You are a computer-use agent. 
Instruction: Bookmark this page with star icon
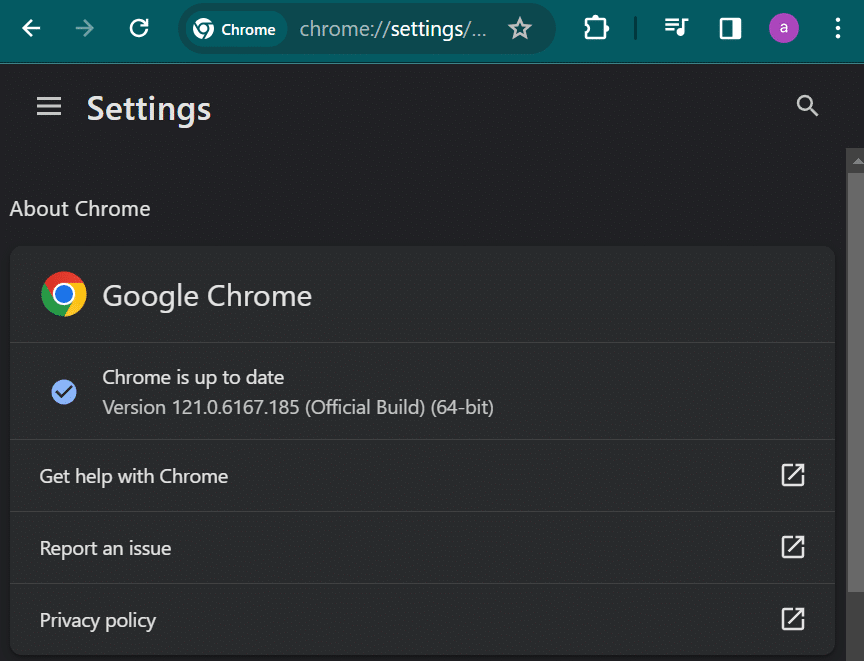pyautogui.click(x=520, y=29)
